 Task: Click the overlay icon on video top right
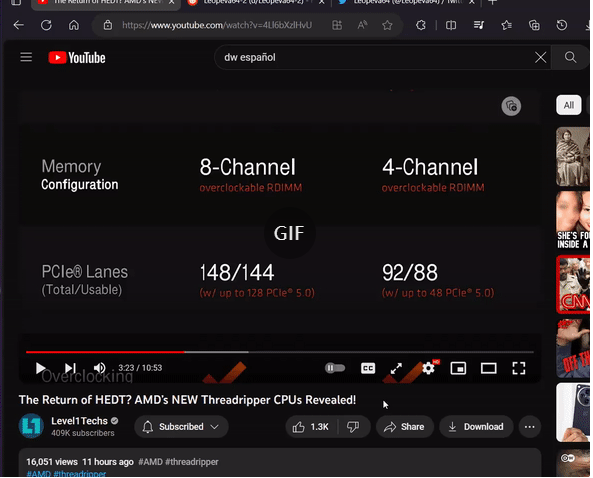pos(511,106)
